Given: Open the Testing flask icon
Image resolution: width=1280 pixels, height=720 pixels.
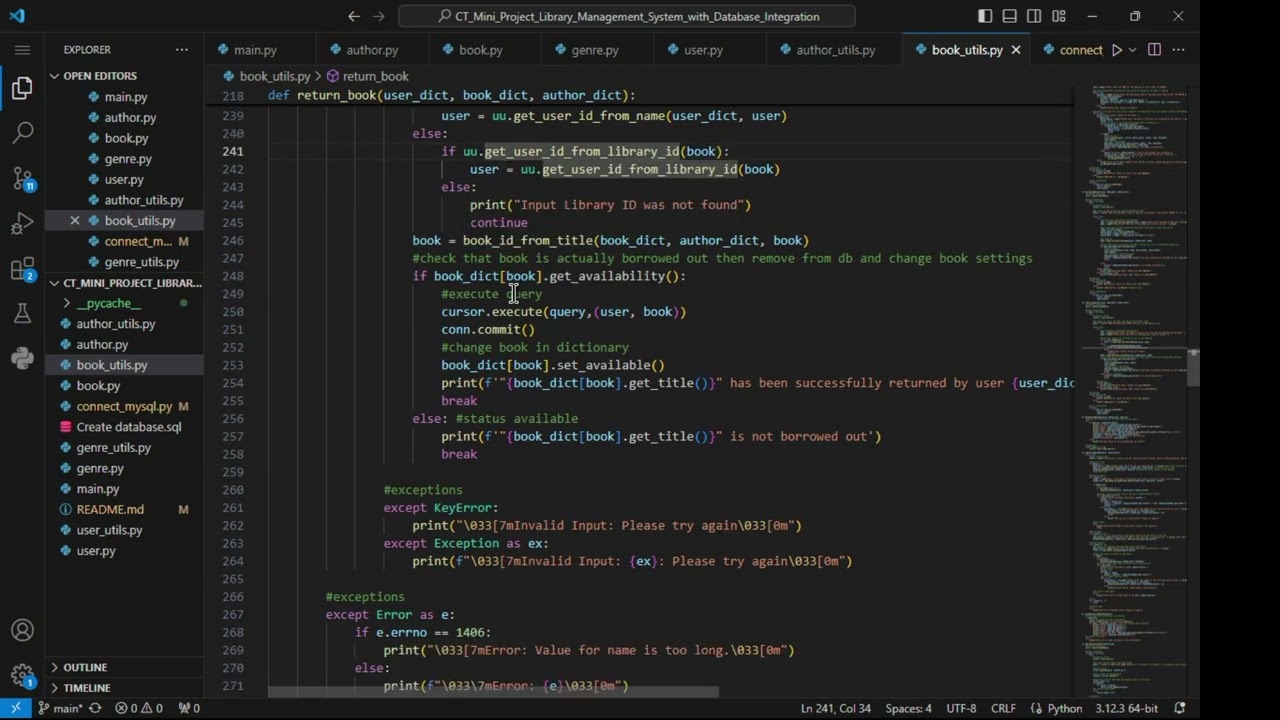Looking at the screenshot, I should click(x=22, y=314).
